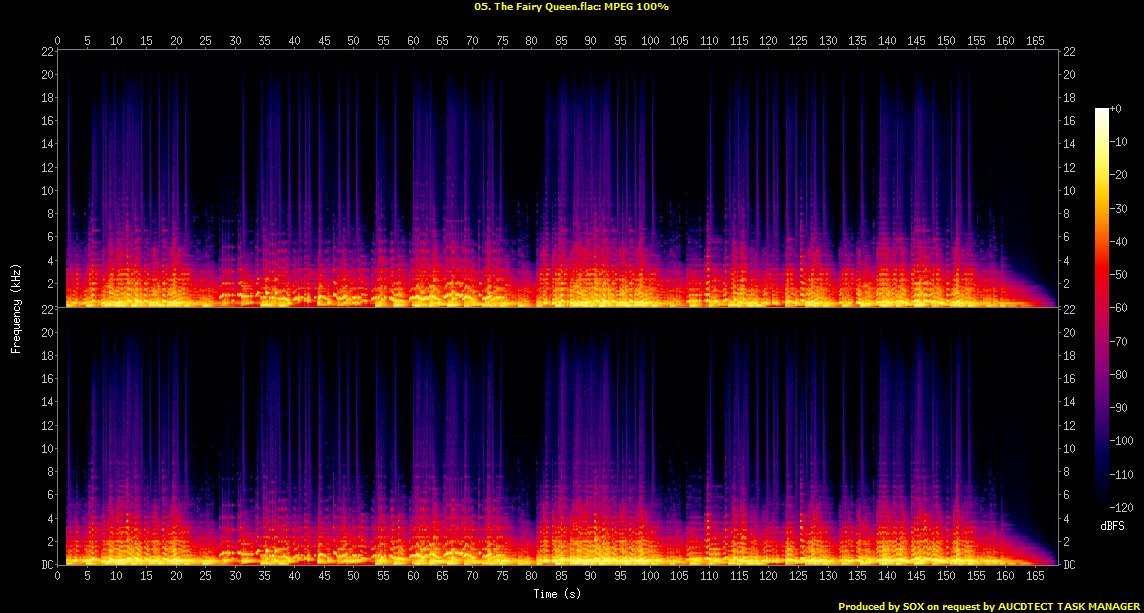Viewport: 1144px width, 613px height.
Task: Click the "DC" label at bottom-left axis
Action: click(x=47, y=565)
